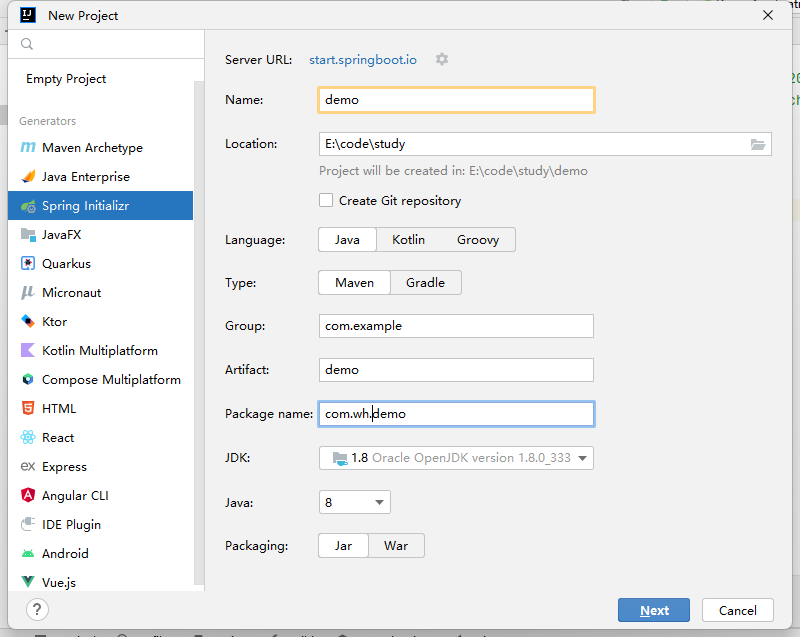Click the Cancel button

tap(738, 610)
